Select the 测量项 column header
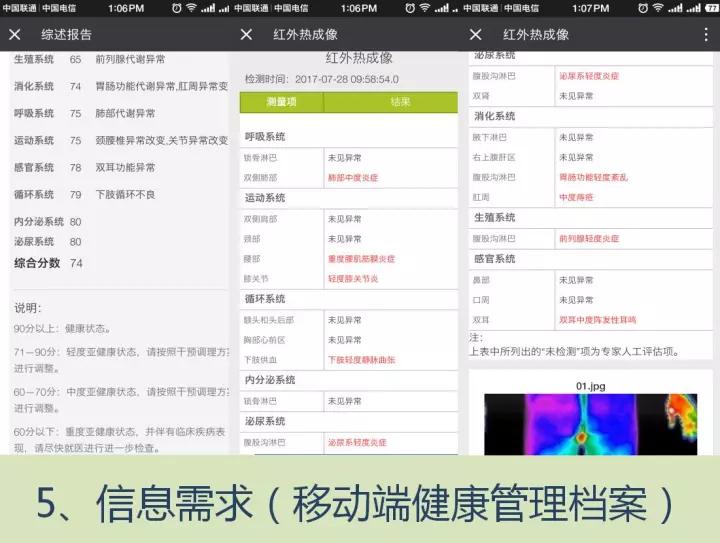The height and width of the screenshot is (543, 720). (281, 102)
